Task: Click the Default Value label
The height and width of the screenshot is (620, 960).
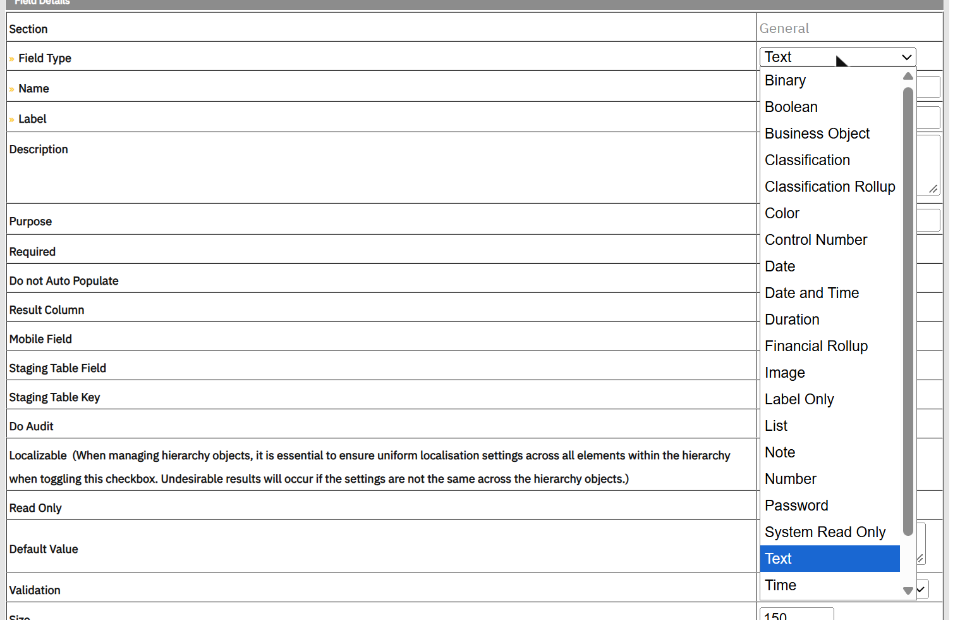Action: point(43,549)
